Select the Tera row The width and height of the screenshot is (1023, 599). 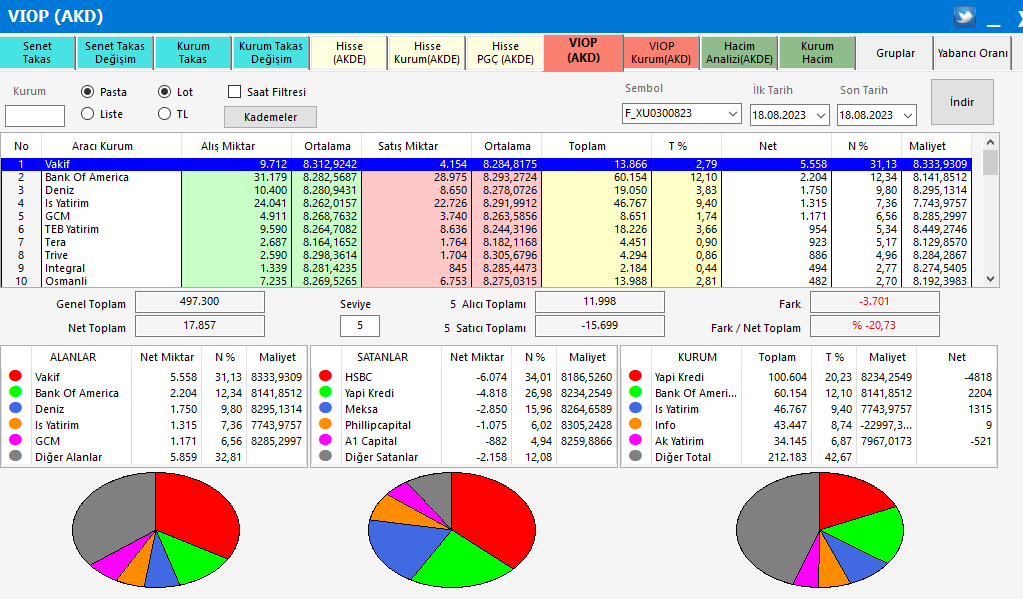tap(486, 242)
